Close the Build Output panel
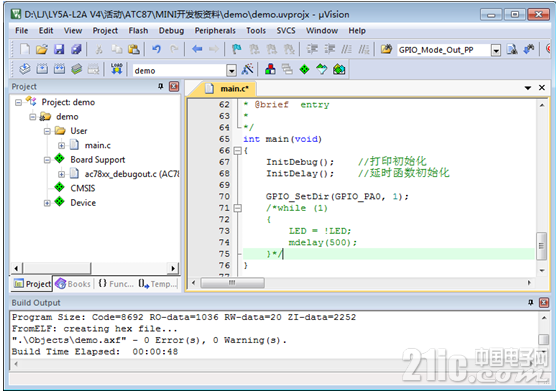This screenshot has width=556, height=391. pyautogui.click(x=544, y=302)
